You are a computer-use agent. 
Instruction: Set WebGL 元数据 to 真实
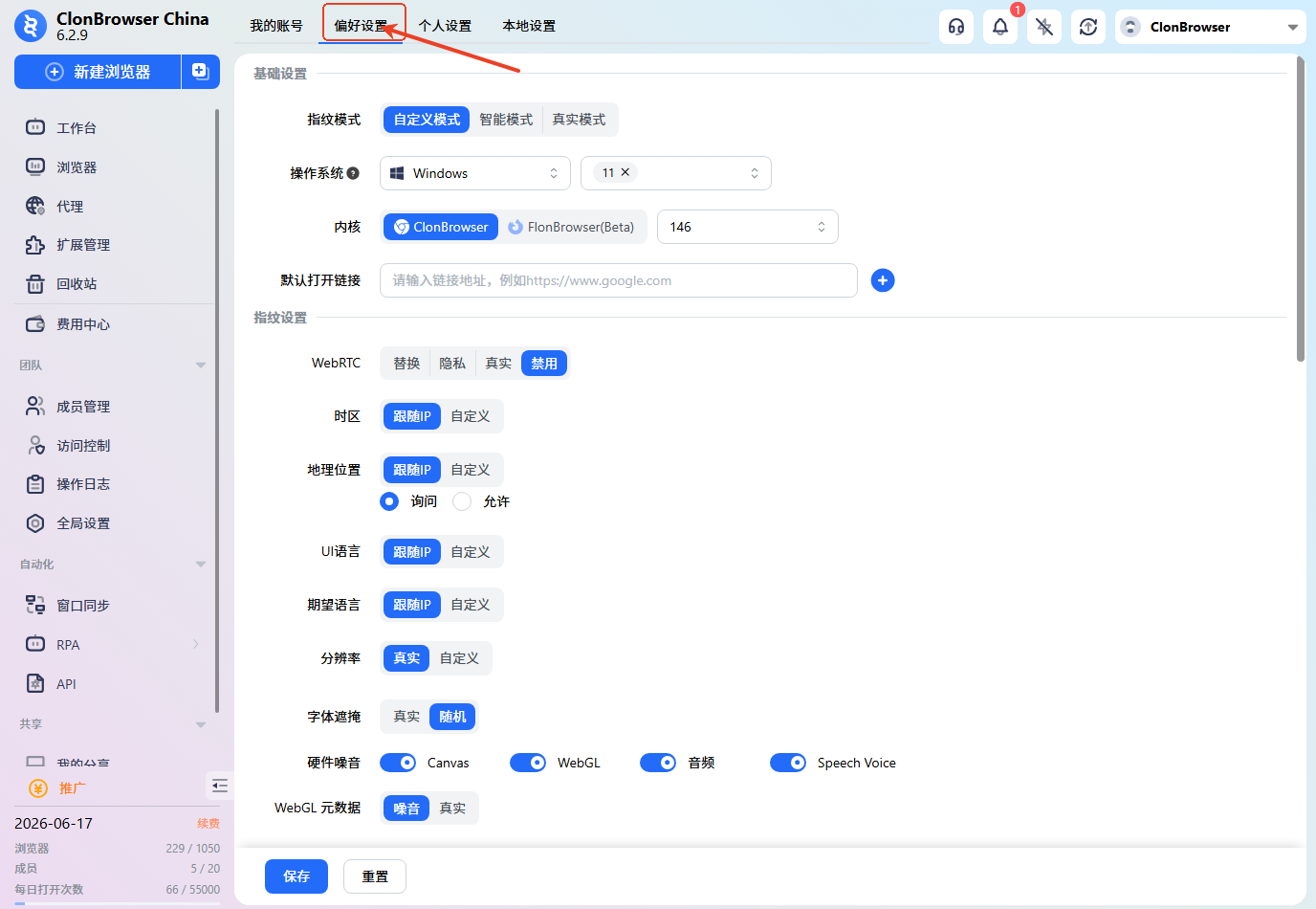click(452, 809)
